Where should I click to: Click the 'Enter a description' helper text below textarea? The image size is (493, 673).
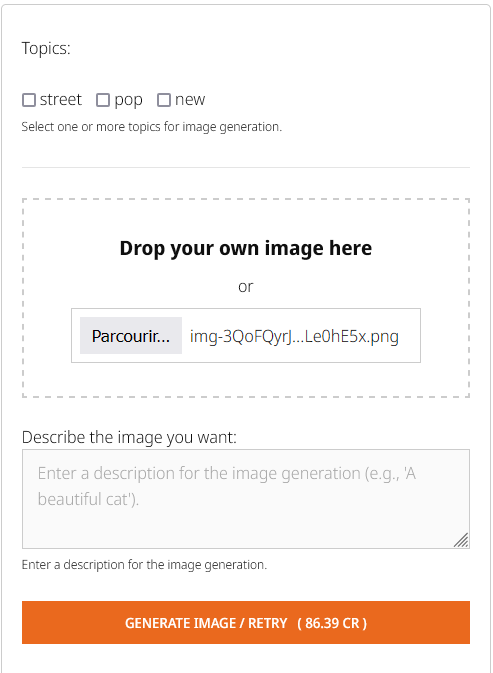144,565
